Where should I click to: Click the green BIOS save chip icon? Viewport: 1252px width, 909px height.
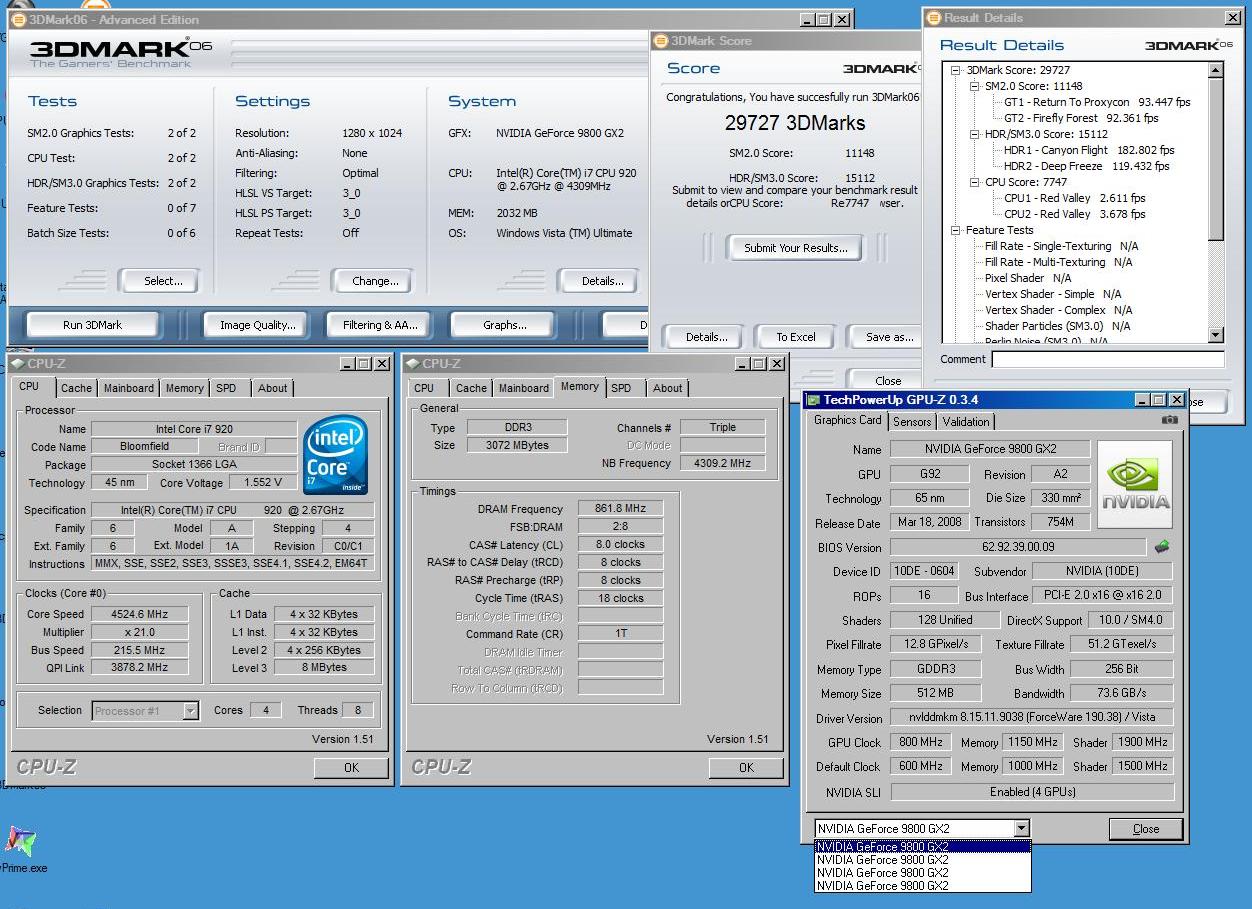[1162, 547]
